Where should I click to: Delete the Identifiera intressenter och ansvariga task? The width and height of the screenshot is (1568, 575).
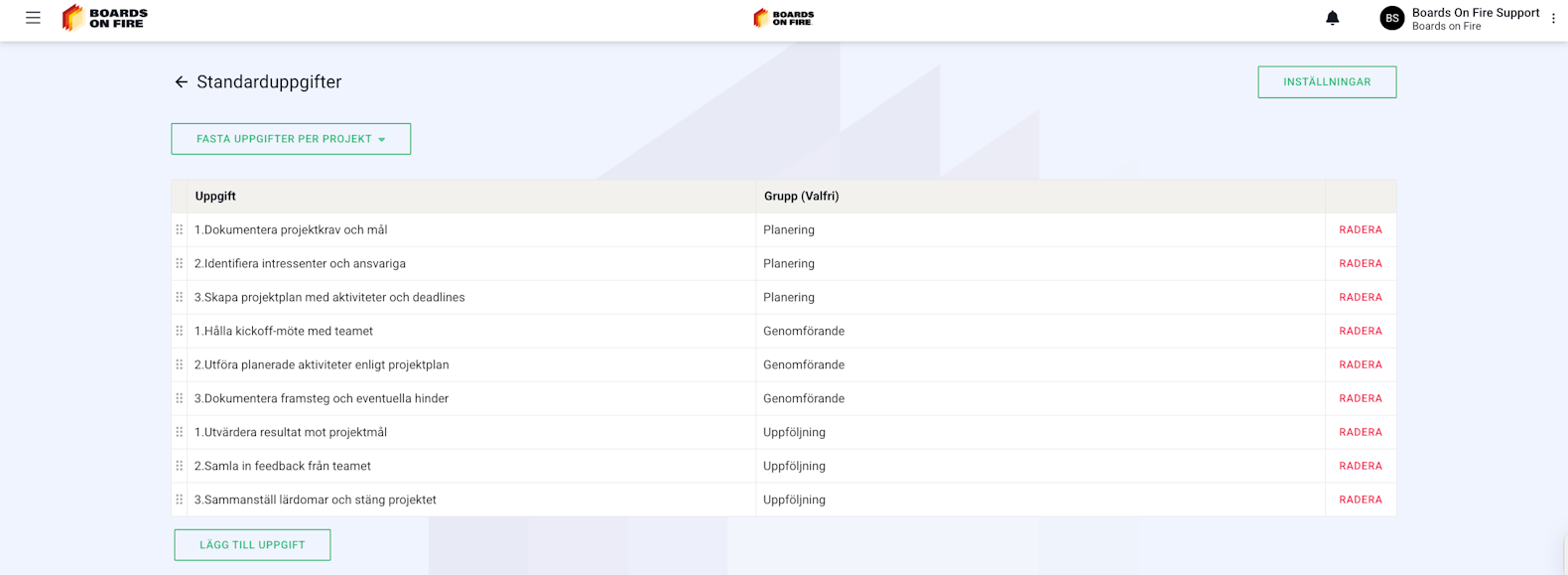[x=1360, y=263]
